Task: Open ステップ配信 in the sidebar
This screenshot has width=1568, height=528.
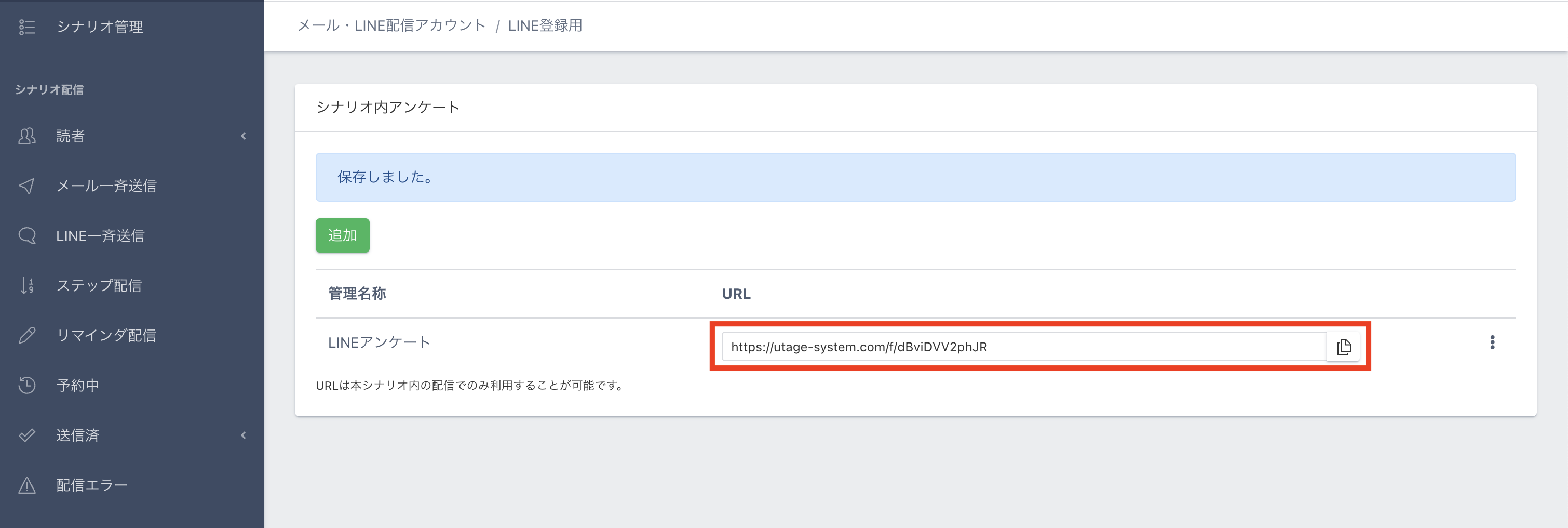Action: 99,286
